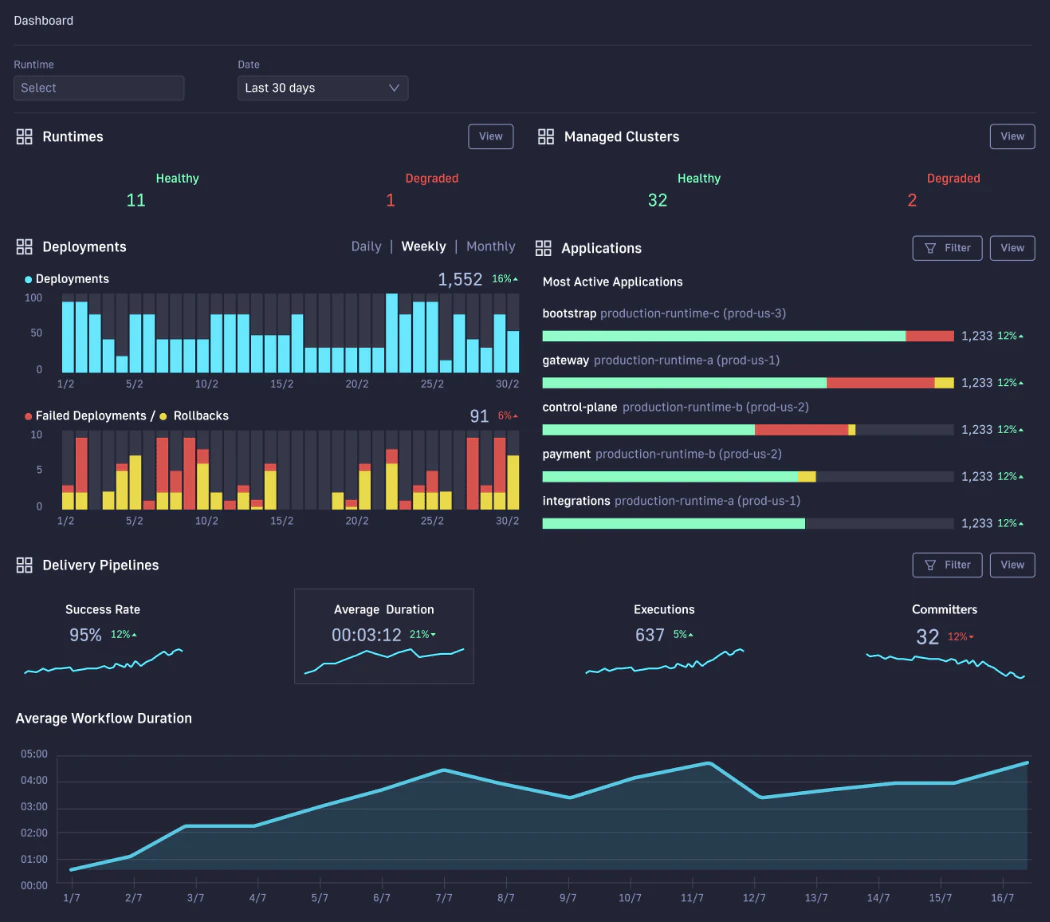The image size is (1050, 922).
Task: Click the Applications panel grid icon
Action: point(545,247)
